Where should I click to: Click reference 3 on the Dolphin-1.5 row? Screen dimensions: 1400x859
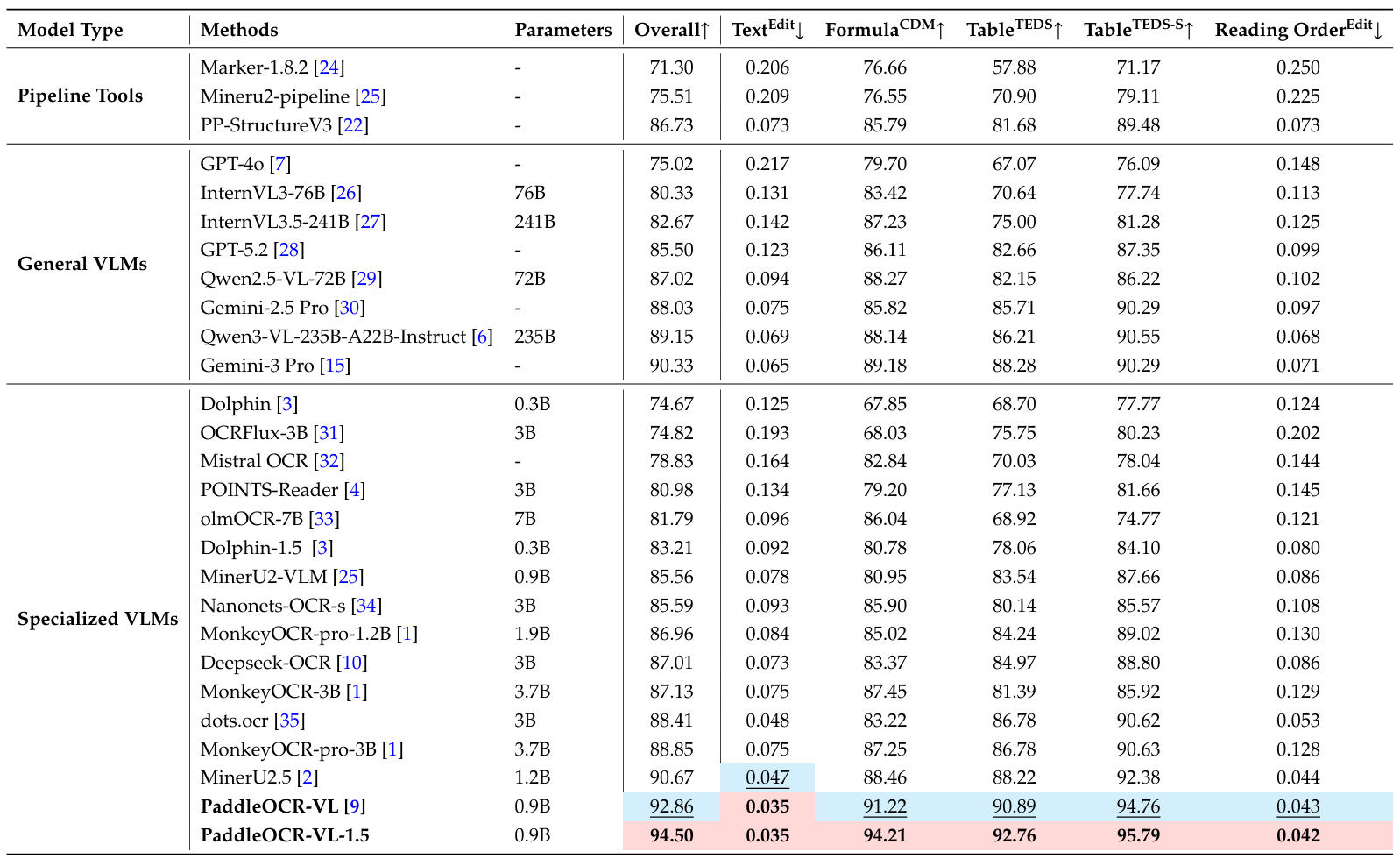323,548
